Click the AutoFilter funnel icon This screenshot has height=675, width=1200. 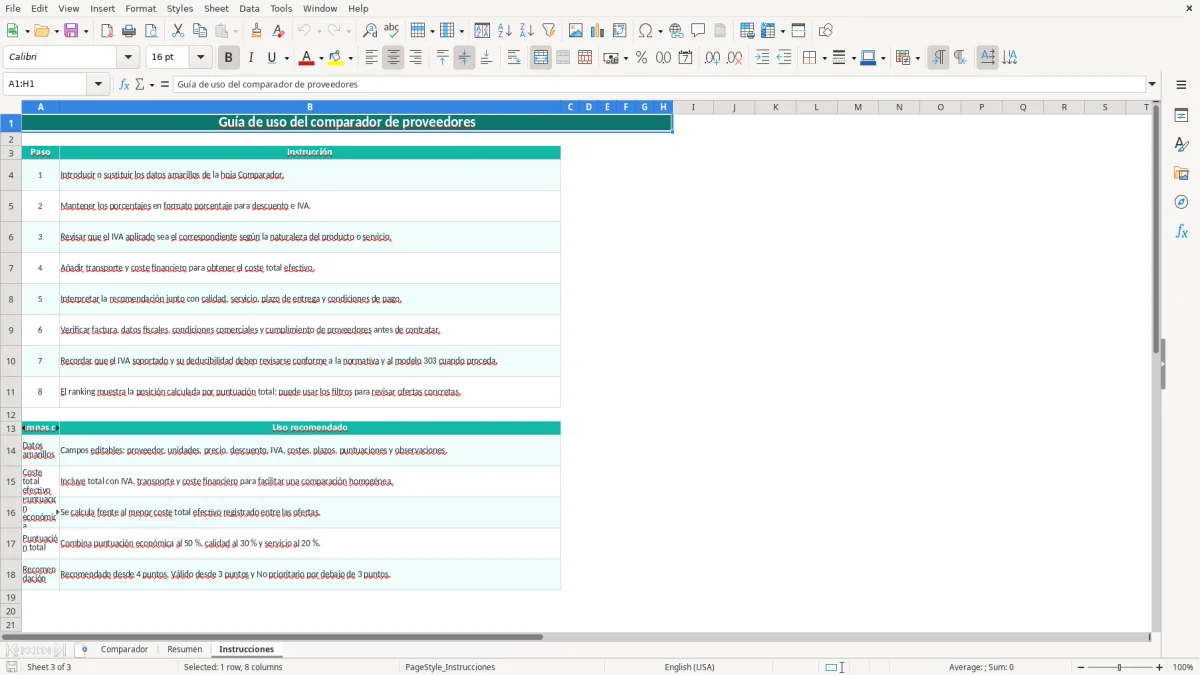[549, 31]
